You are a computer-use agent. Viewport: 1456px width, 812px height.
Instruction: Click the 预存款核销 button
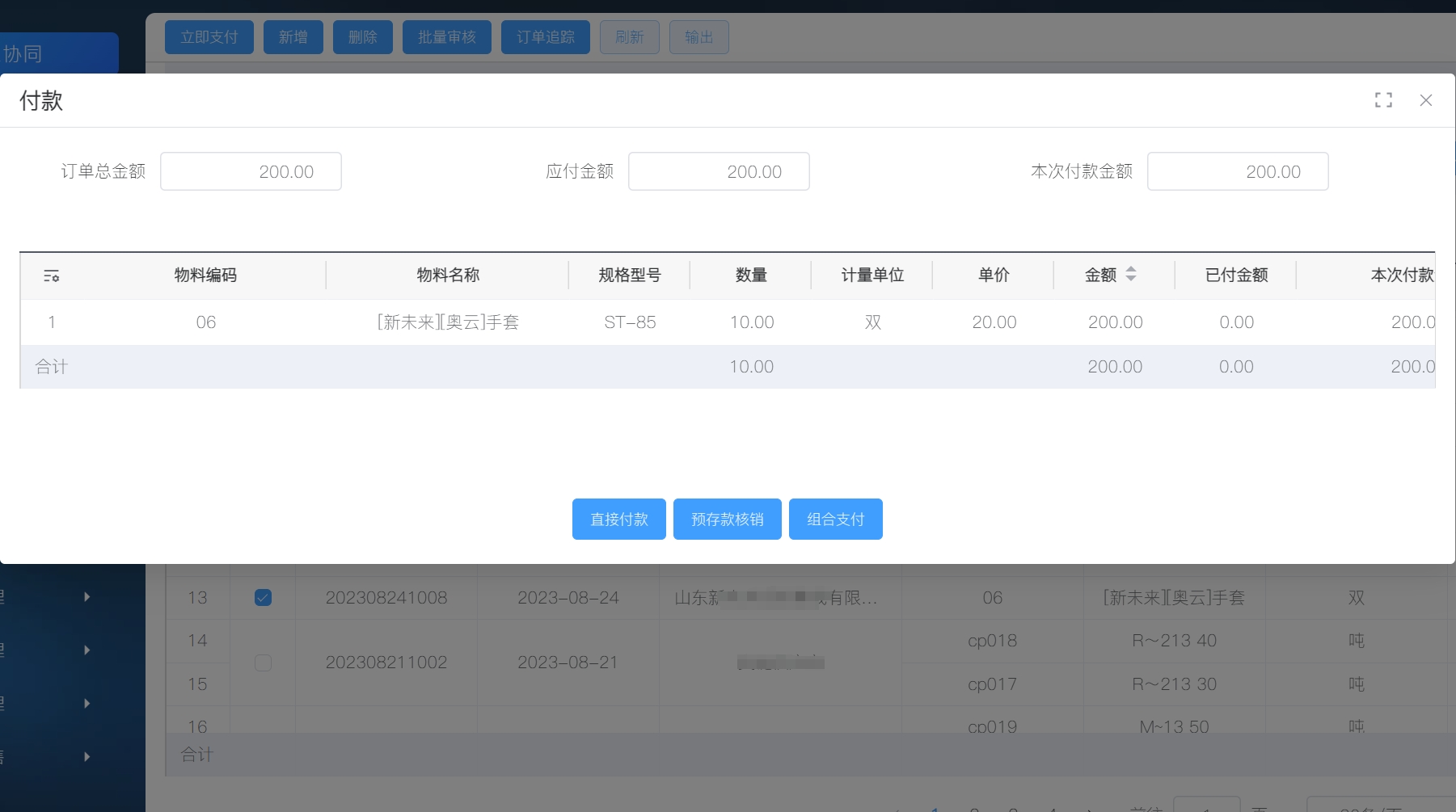(x=727, y=519)
